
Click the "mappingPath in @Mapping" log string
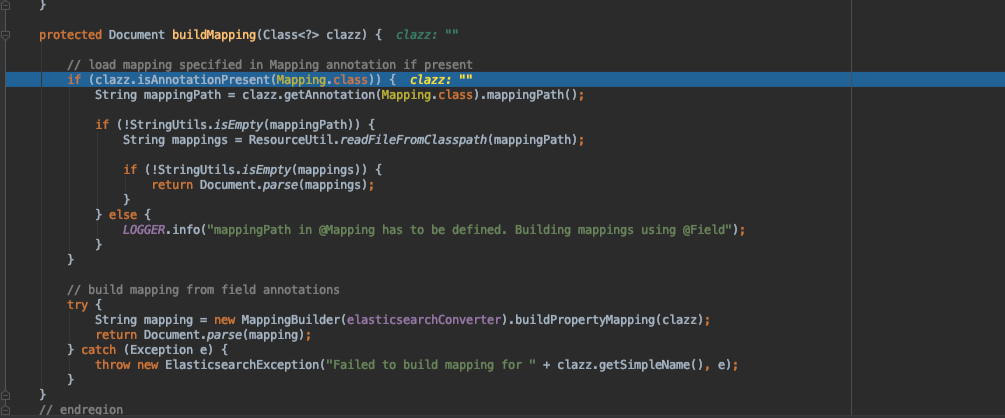(x=470, y=230)
